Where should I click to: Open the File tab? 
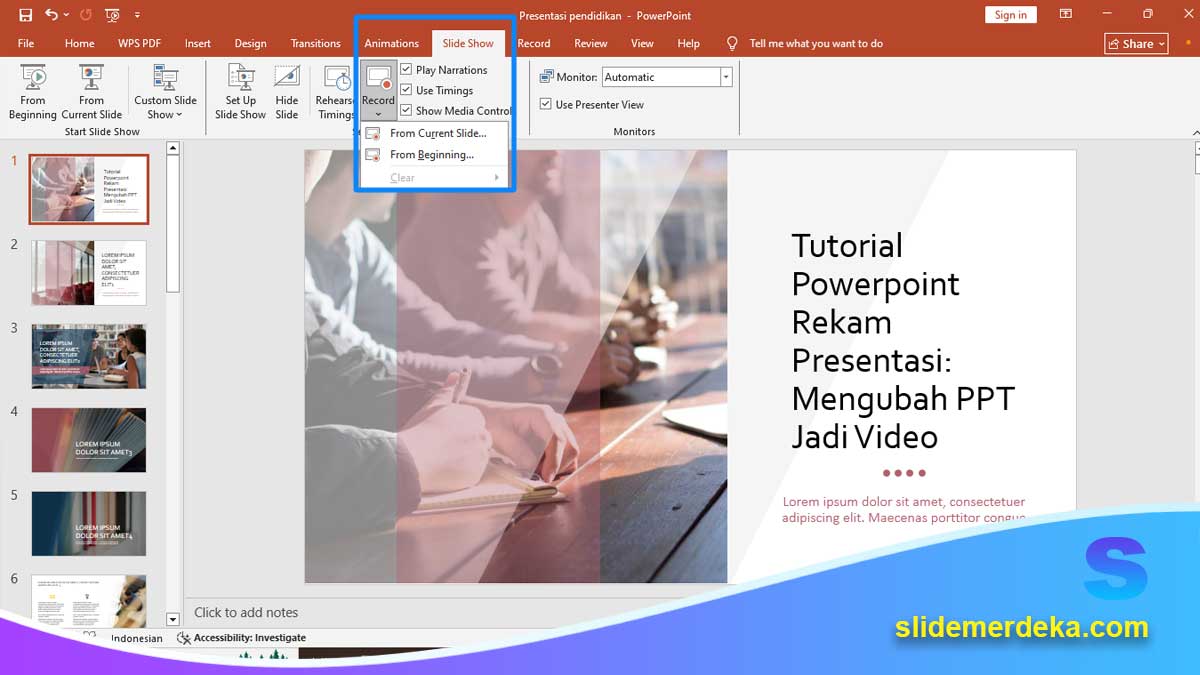(26, 43)
